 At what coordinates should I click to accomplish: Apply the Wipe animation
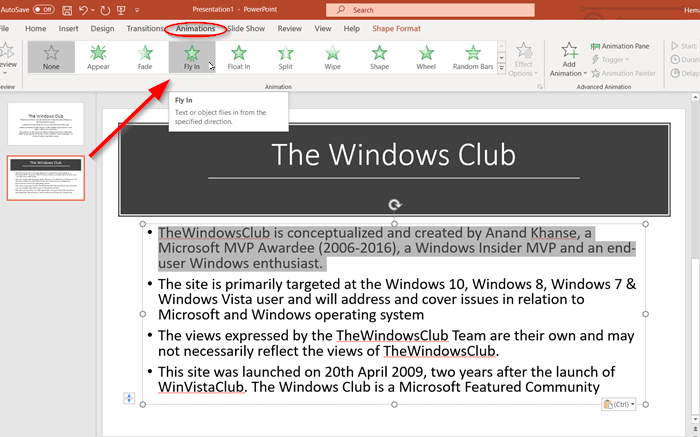[331, 57]
